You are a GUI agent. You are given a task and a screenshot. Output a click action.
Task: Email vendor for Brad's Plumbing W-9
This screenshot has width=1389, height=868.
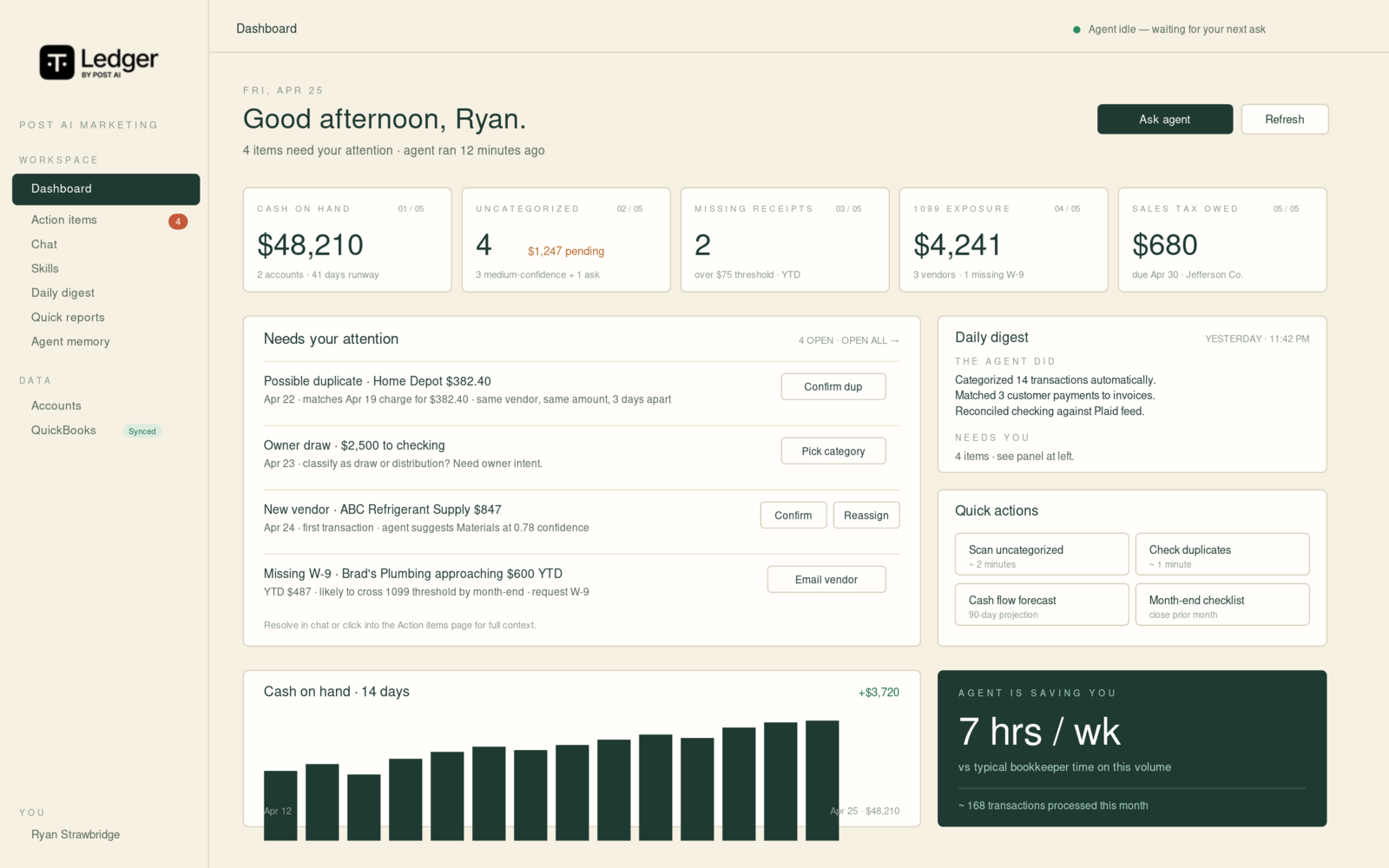(x=826, y=580)
